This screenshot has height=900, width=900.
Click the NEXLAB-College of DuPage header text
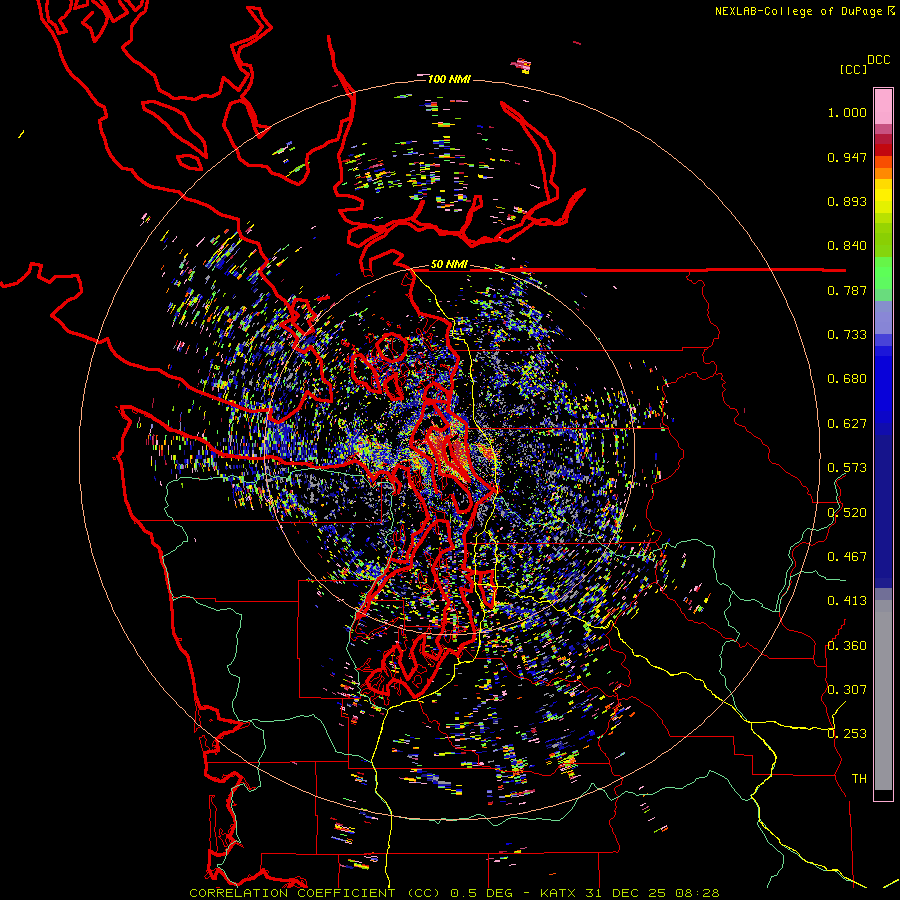(798, 11)
